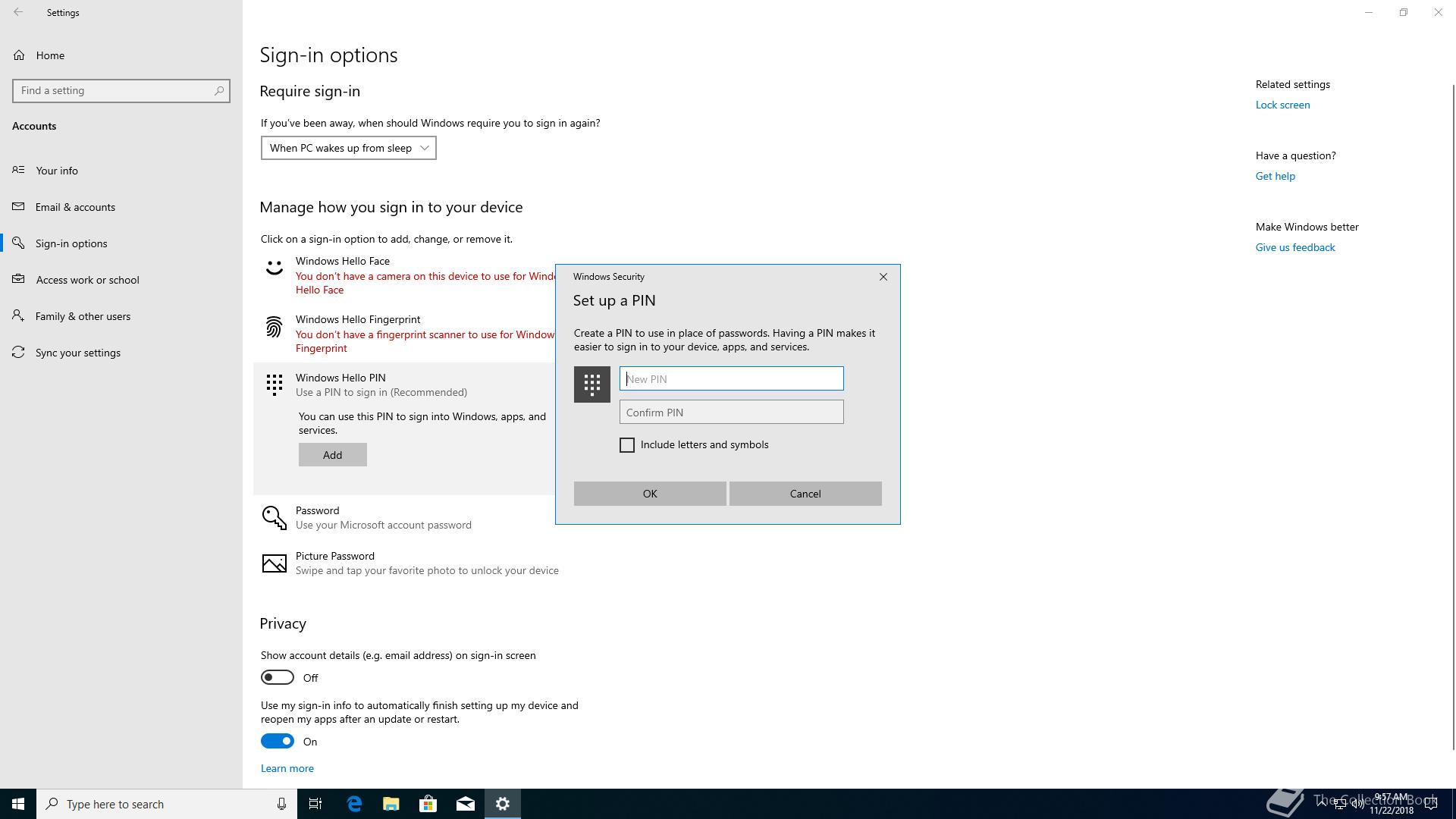This screenshot has height=819, width=1456.
Task: Open the Windows Start menu
Action: click(18, 804)
